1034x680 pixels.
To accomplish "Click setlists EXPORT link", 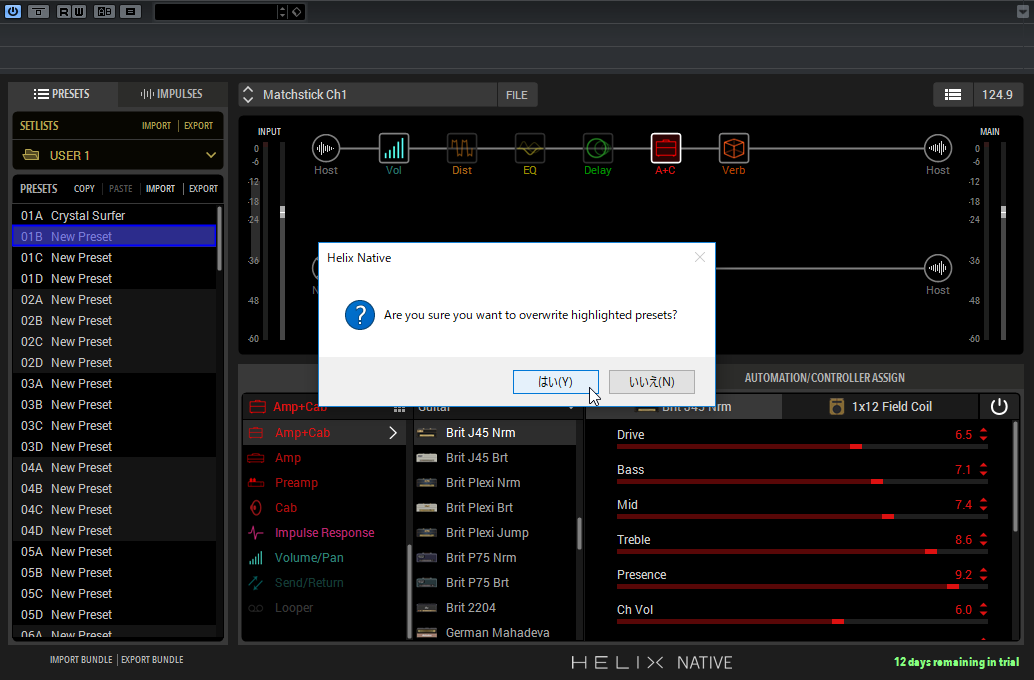I will click(x=198, y=125).
